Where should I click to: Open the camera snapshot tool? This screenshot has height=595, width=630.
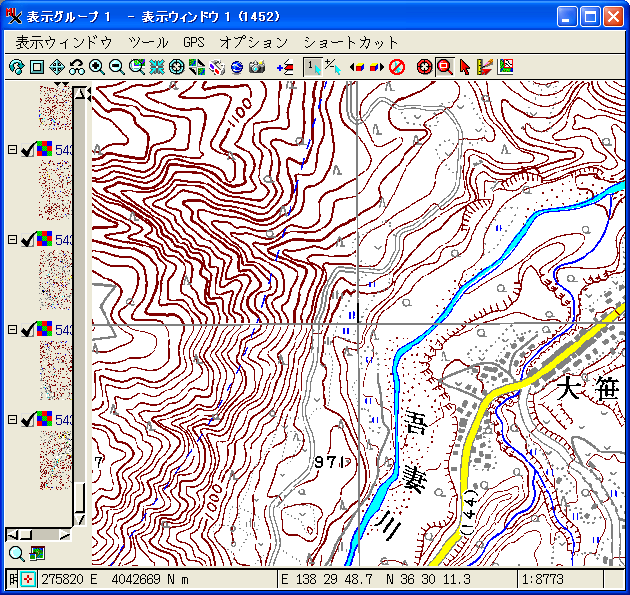(257, 67)
